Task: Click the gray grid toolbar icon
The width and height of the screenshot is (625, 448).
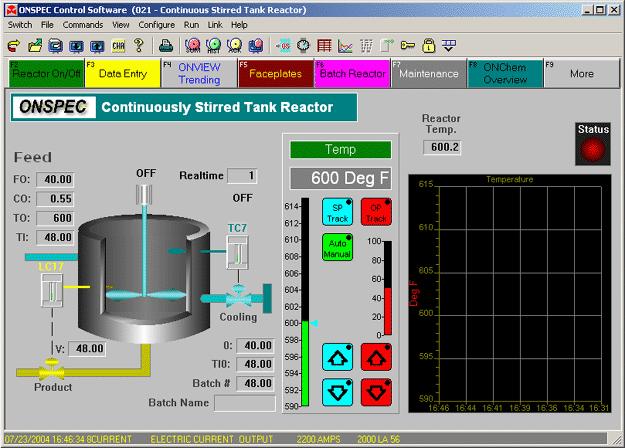Action: click(x=366, y=46)
